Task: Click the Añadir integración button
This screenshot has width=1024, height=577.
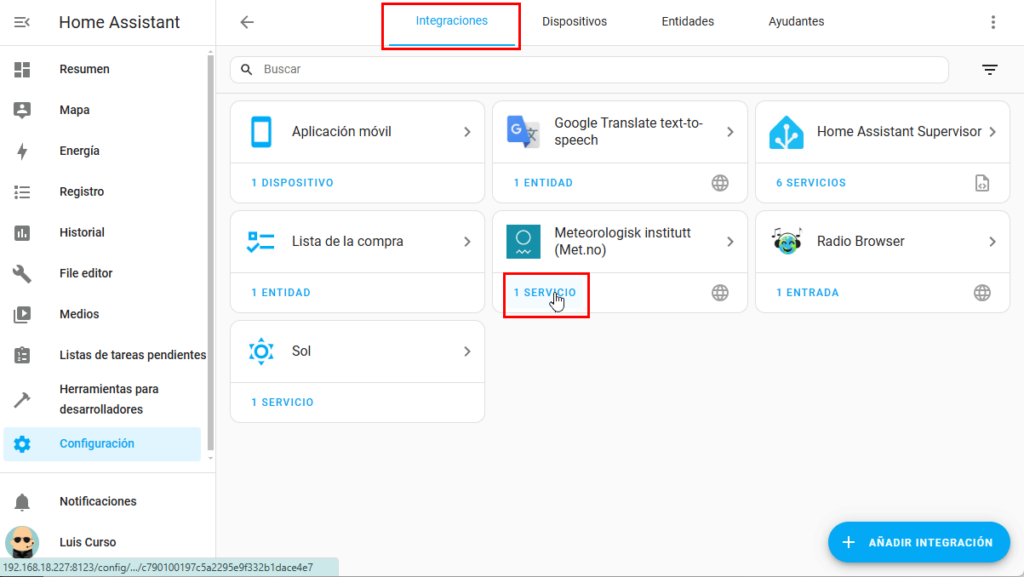Action: coord(919,542)
